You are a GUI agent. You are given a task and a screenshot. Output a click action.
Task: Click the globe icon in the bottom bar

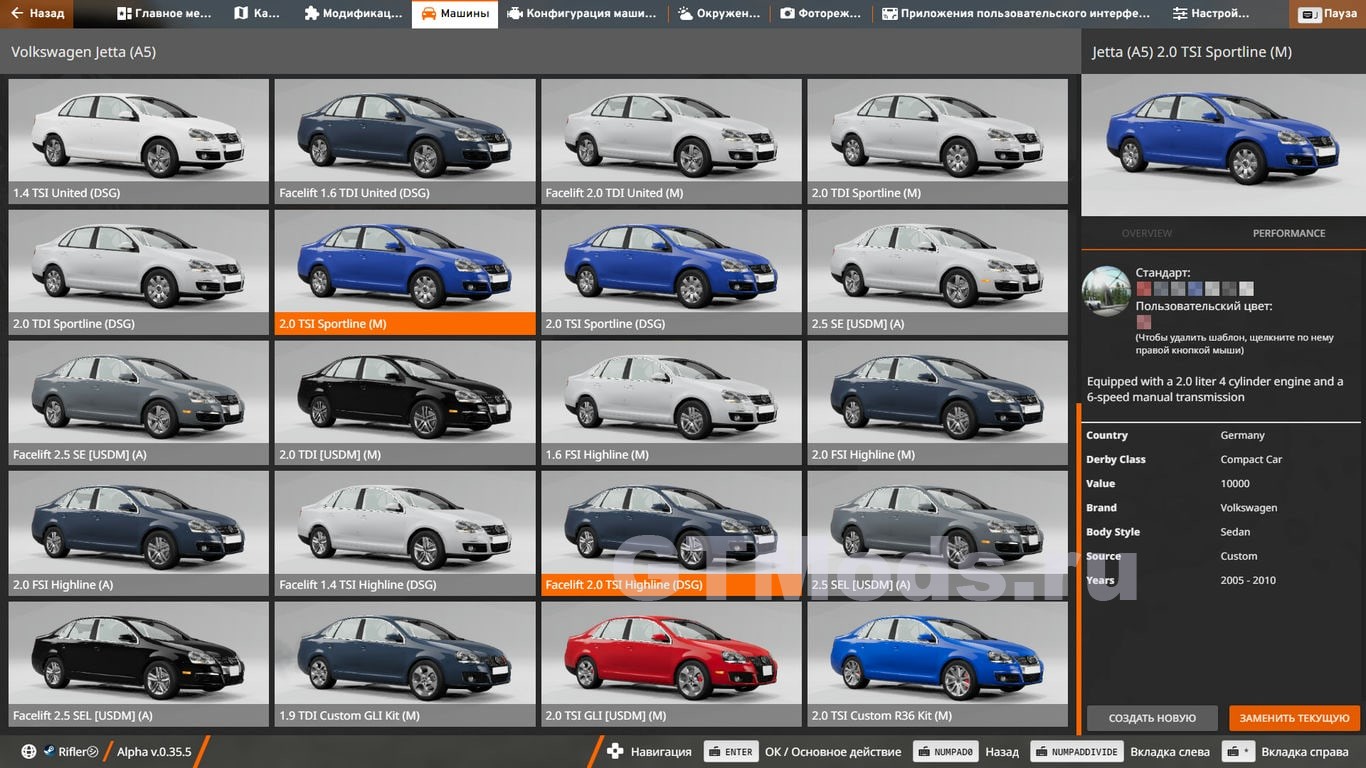[28, 752]
